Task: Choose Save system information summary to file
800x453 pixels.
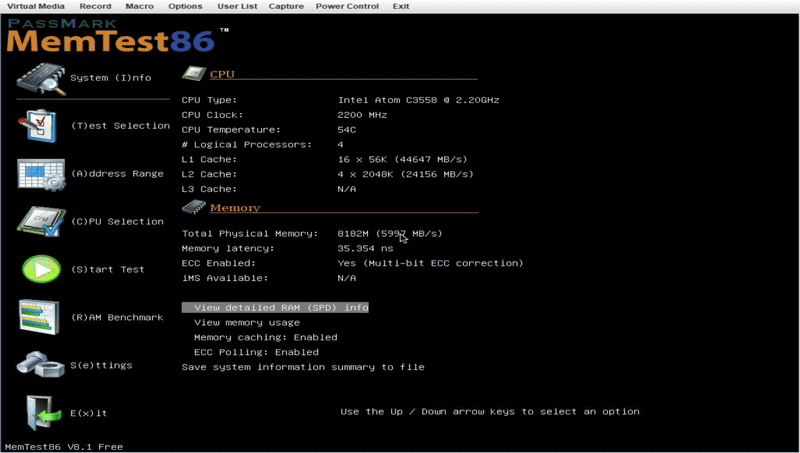Action: tap(303, 367)
